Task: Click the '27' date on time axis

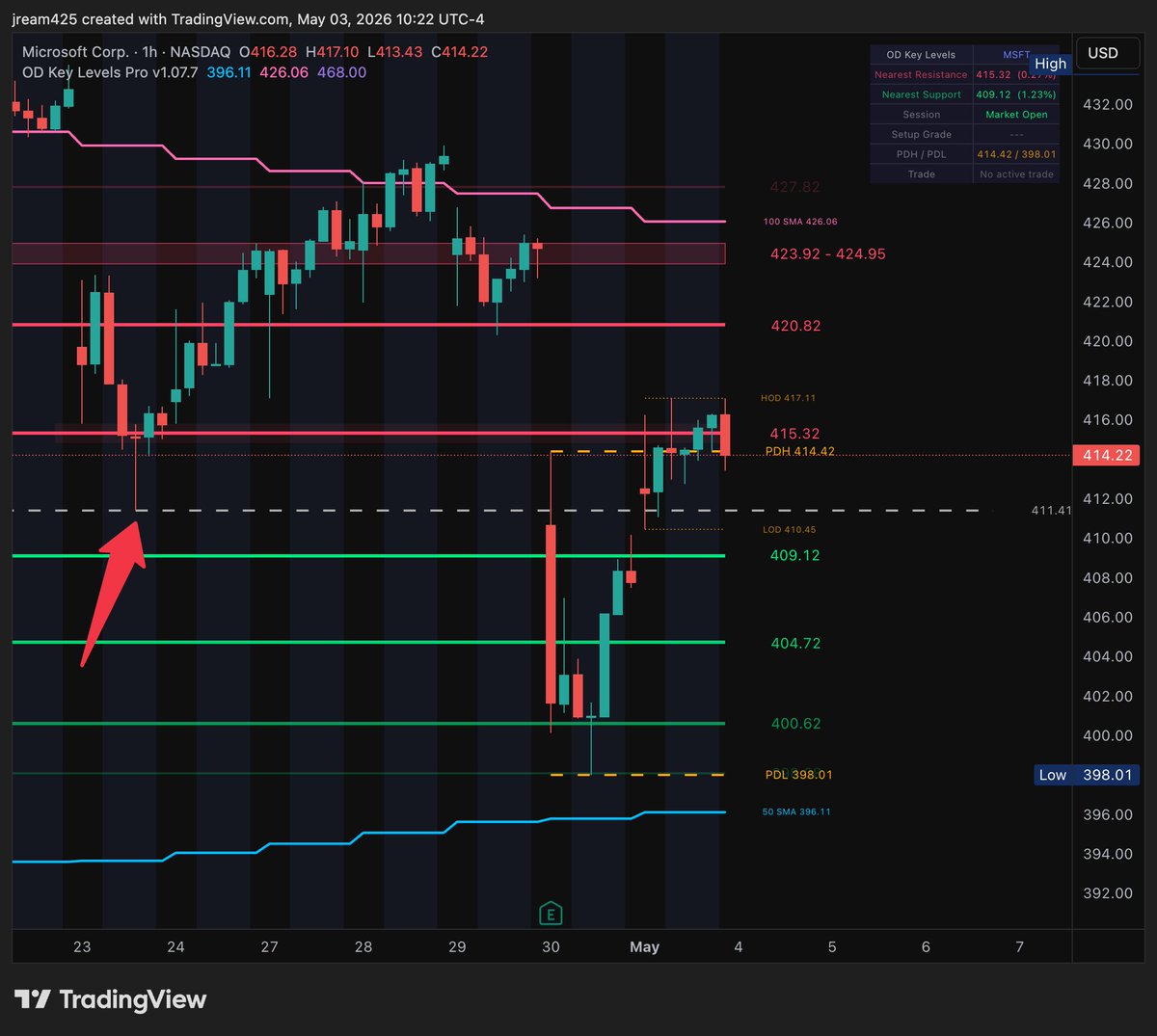Action: tap(269, 947)
